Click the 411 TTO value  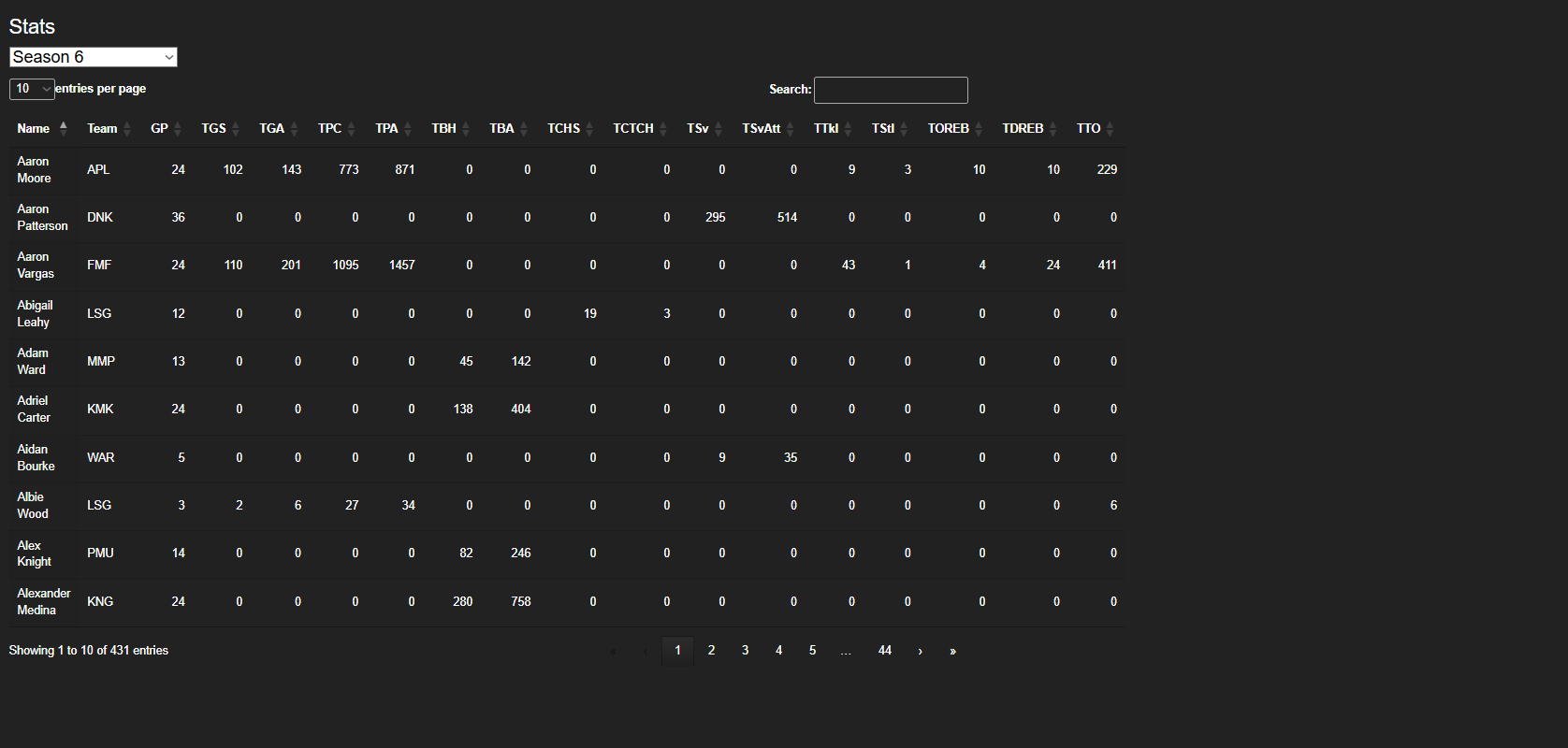(x=1108, y=265)
